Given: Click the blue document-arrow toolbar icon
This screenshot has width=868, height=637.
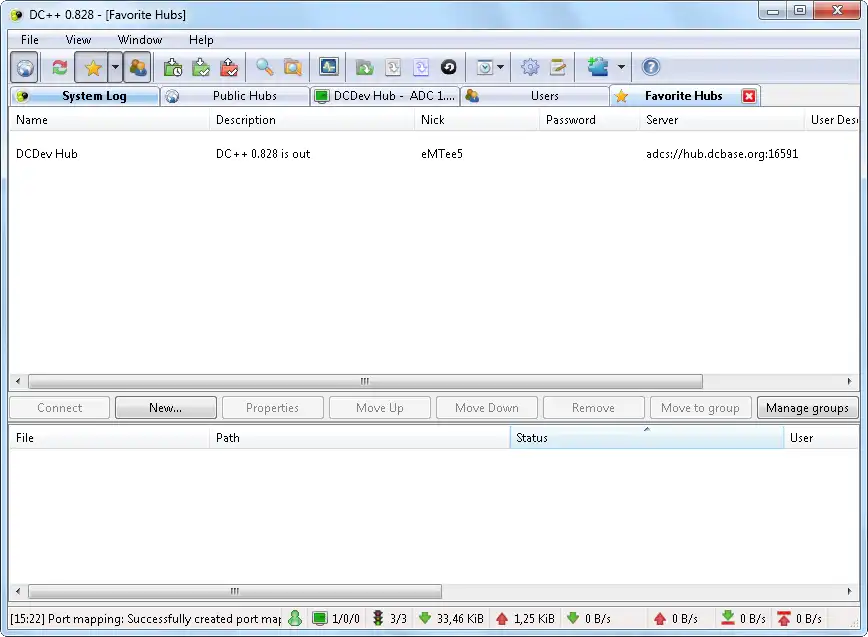Looking at the screenshot, I should 421,68.
